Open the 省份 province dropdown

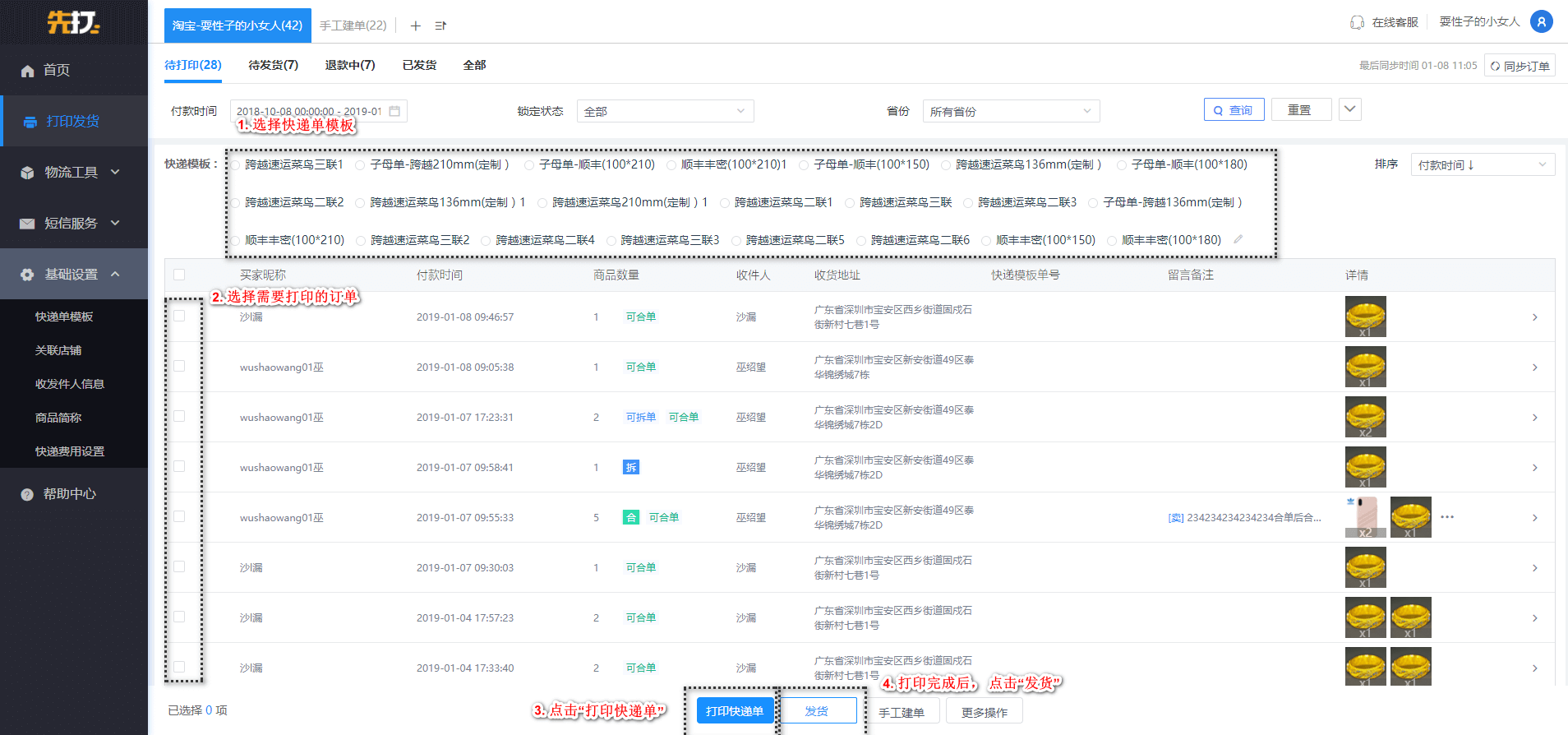1011,111
